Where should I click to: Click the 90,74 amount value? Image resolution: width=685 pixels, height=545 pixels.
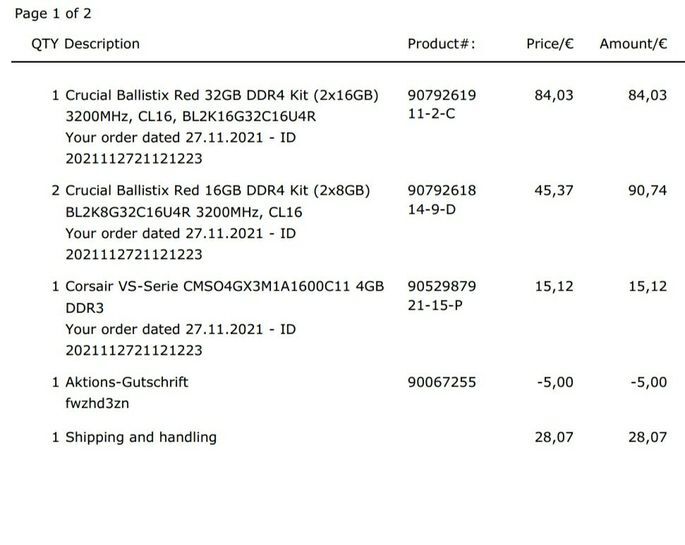tap(647, 190)
